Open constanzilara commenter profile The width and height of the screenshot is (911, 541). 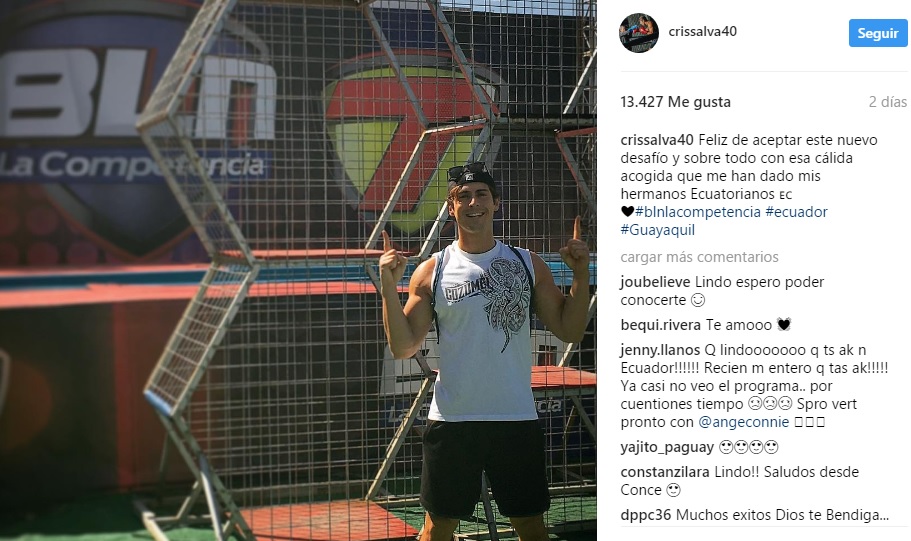665,472
